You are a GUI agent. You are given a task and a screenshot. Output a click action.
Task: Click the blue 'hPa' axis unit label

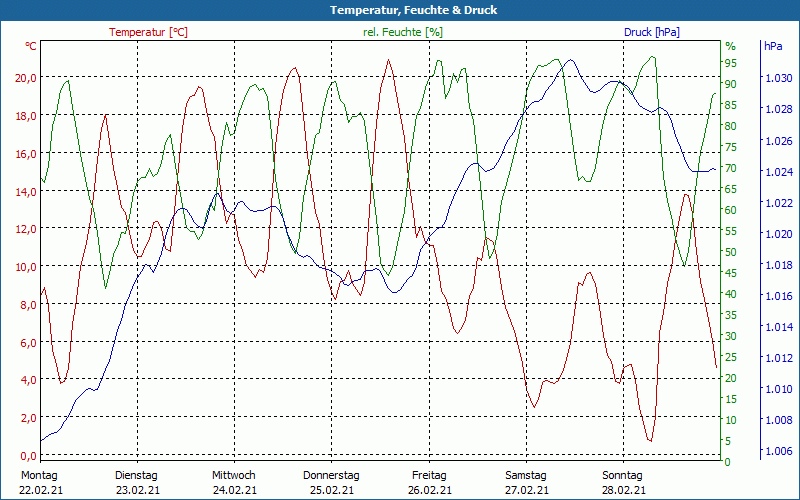pos(773,46)
